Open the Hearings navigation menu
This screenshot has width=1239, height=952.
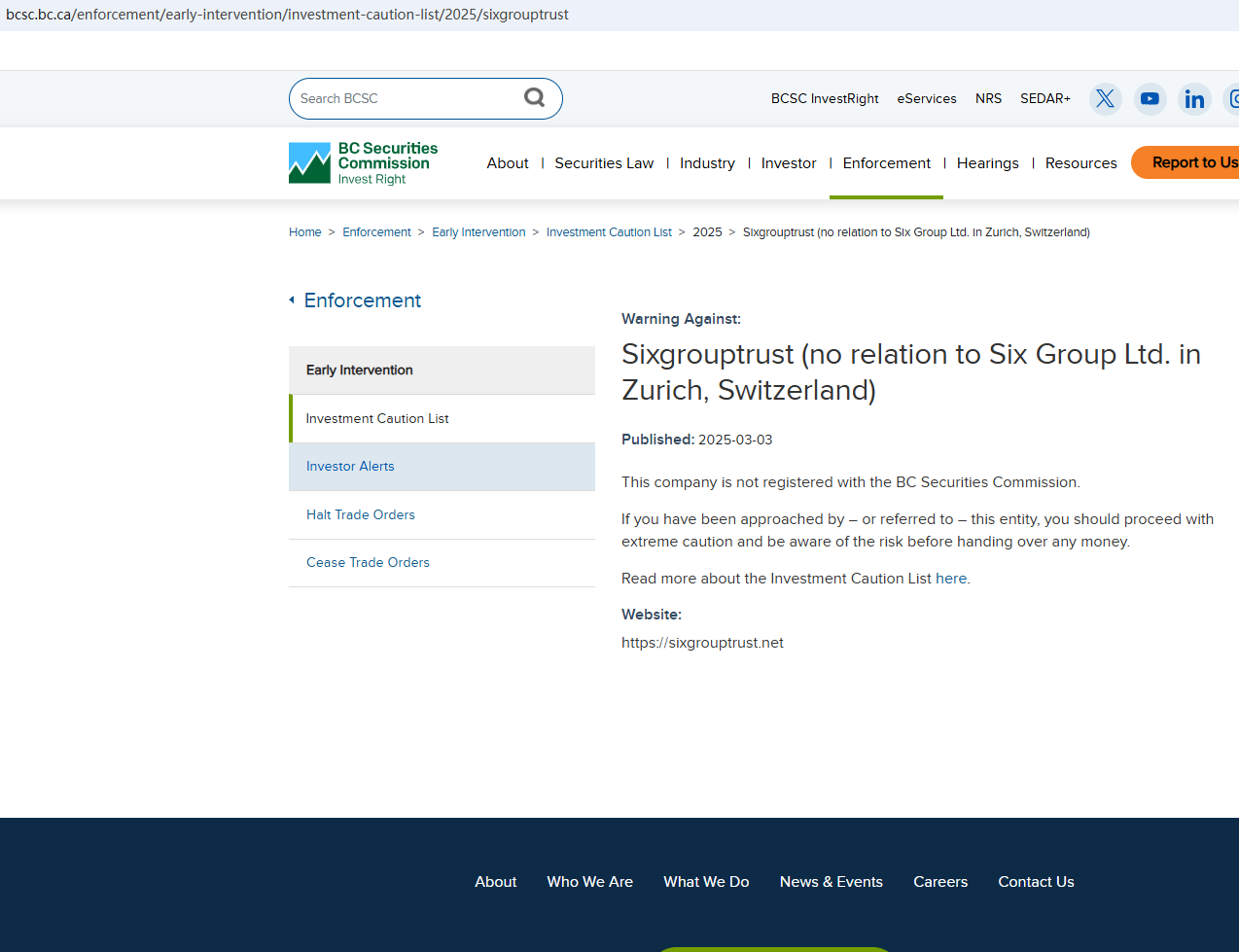tap(987, 163)
